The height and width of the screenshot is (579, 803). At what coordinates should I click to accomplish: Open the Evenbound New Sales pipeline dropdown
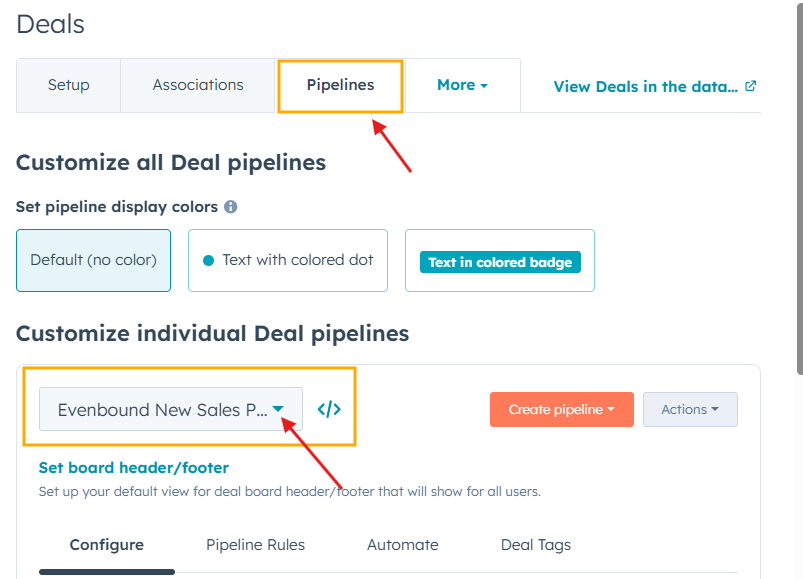point(171,409)
